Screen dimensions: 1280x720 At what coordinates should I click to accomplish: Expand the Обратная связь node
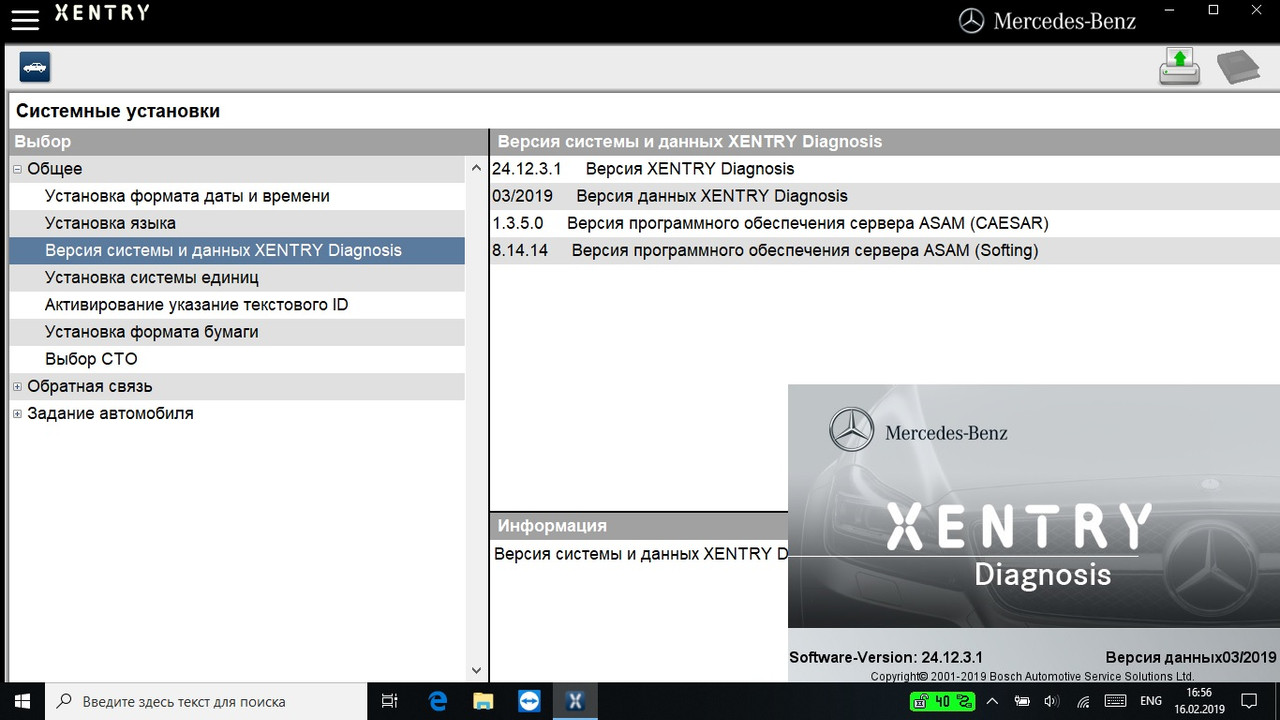17,386
